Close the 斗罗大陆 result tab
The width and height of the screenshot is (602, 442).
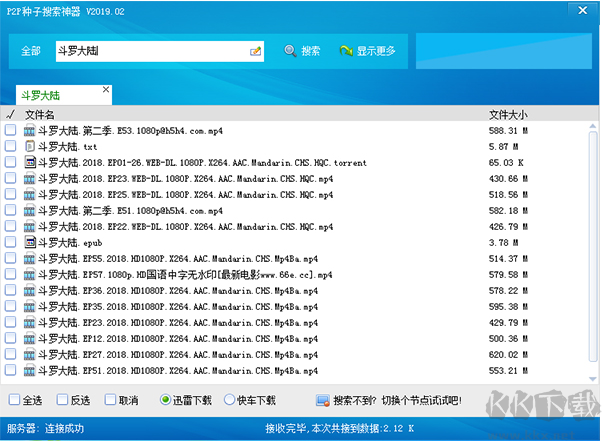106,89
